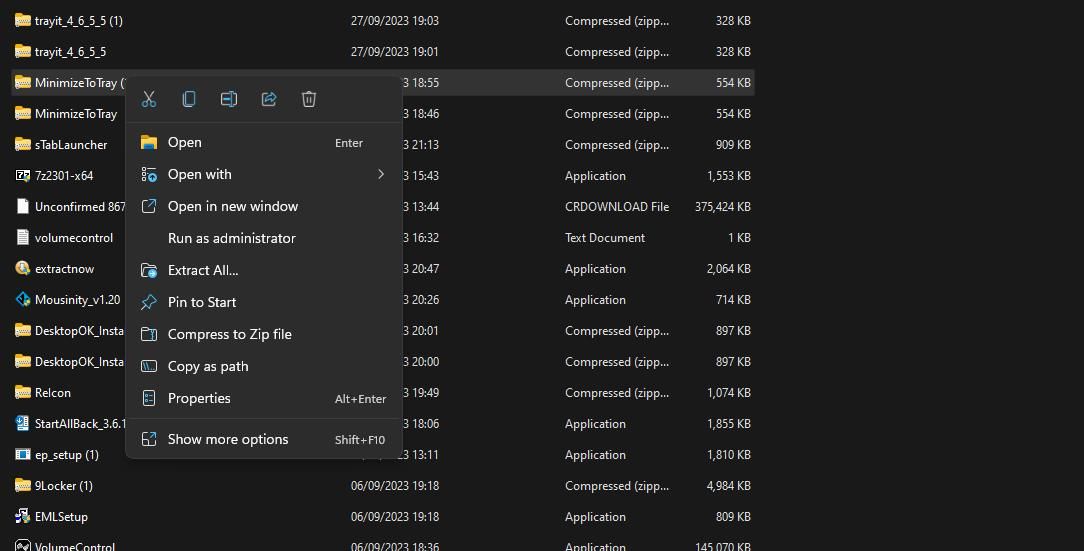
Task: Choose Extract All from the menu
Action: 203,271
